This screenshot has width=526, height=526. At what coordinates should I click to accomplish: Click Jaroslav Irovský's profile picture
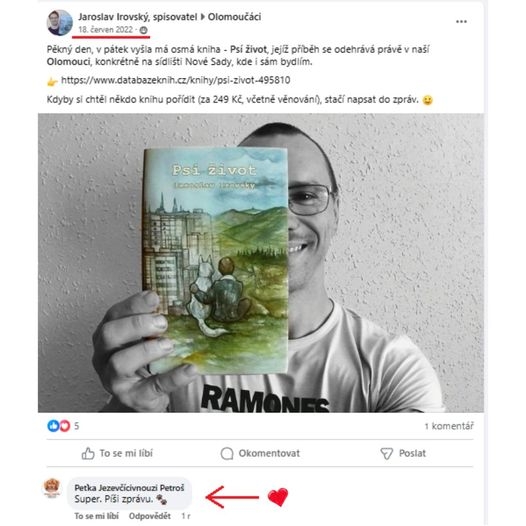coord(59,23)
